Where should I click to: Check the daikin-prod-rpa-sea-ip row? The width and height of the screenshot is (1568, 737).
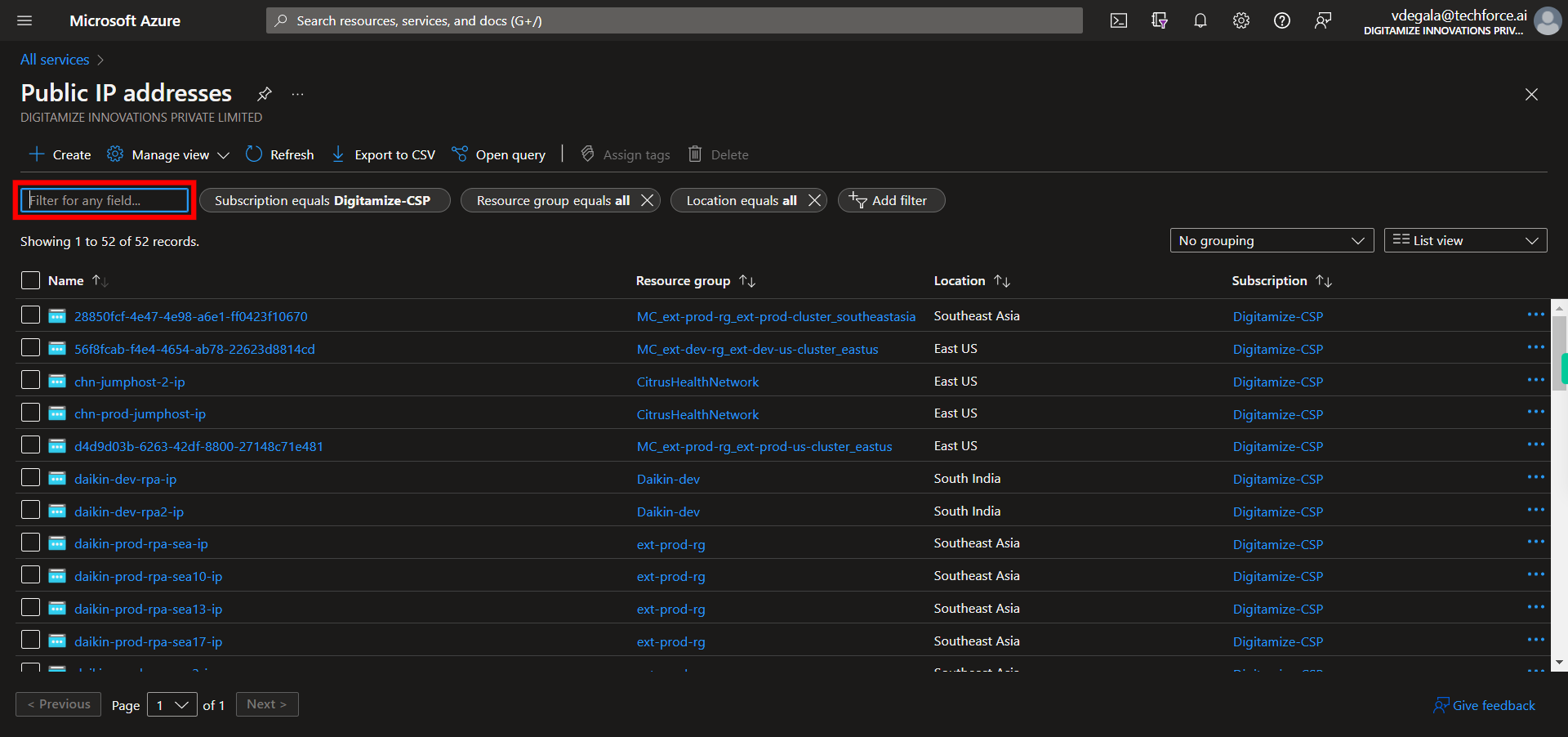[x=30, y=542]
